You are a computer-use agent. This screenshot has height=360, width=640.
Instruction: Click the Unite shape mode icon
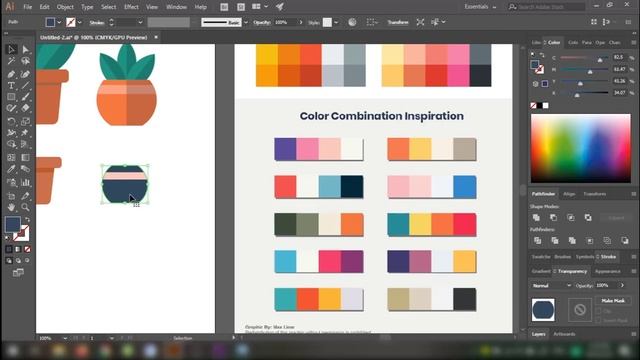[x=536, y=218]
